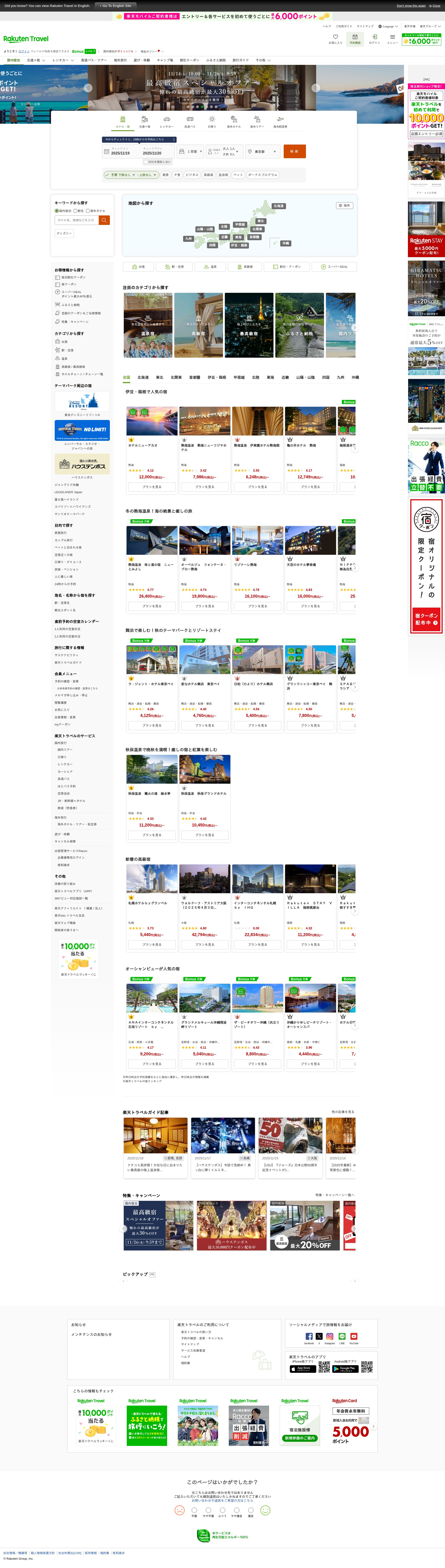This screenshot has width=445, height=1568.
Task: Select the 国内宿泊 radio button
Action: coord(57,211)
